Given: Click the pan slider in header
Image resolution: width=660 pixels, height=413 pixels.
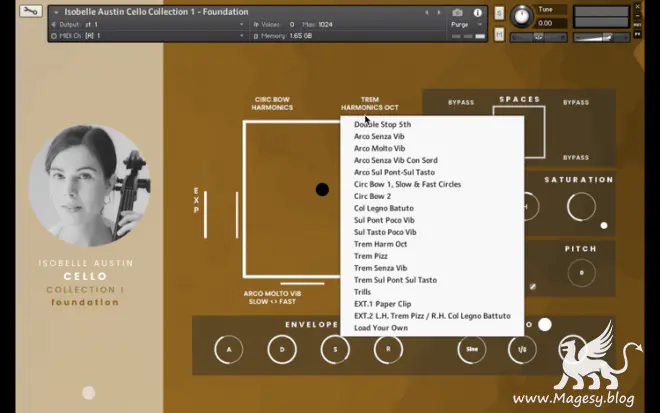Looking at the screenshot, I should (538, 37).
